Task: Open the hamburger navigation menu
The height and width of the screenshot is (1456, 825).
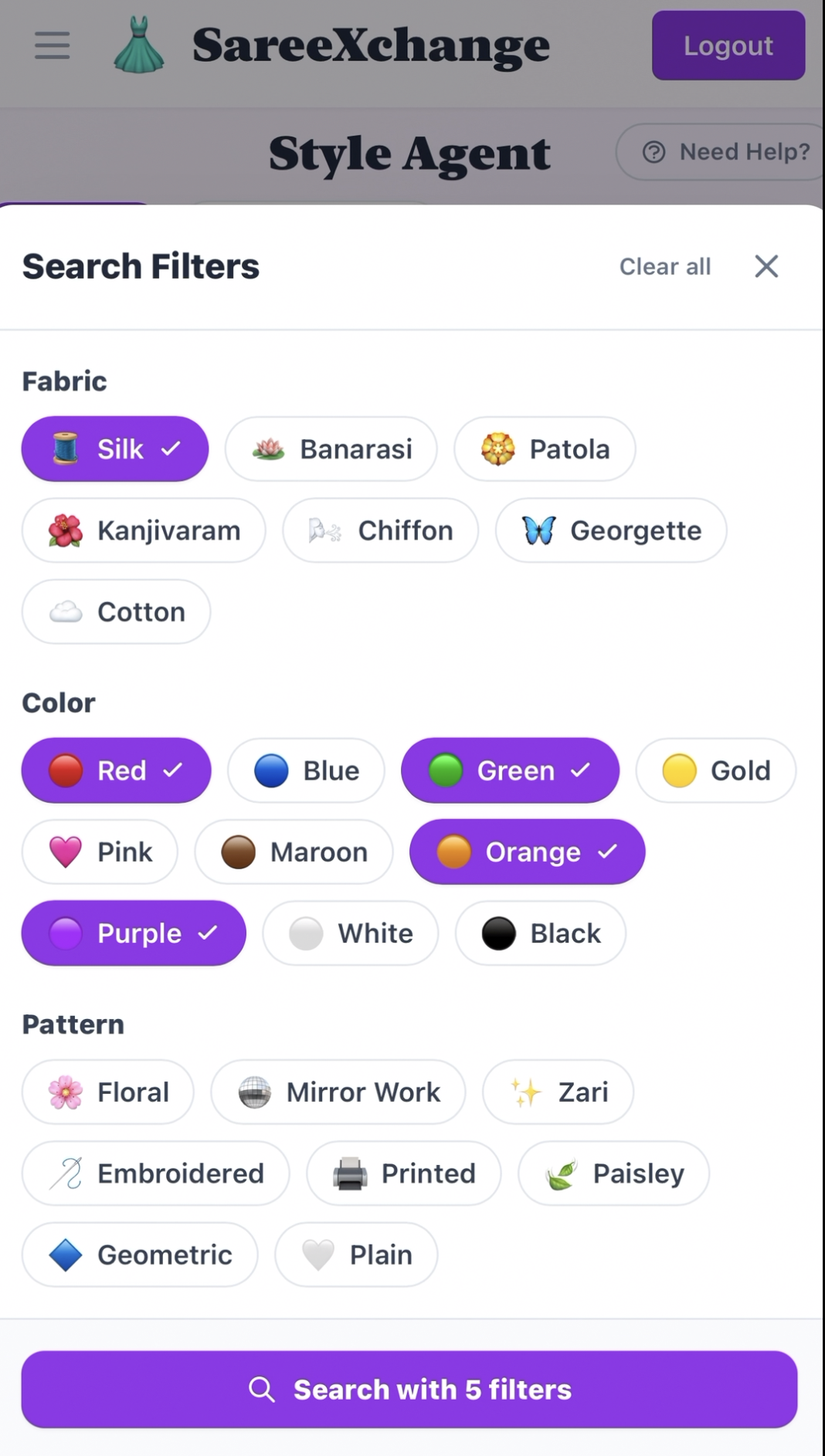Action: (51, 46)
